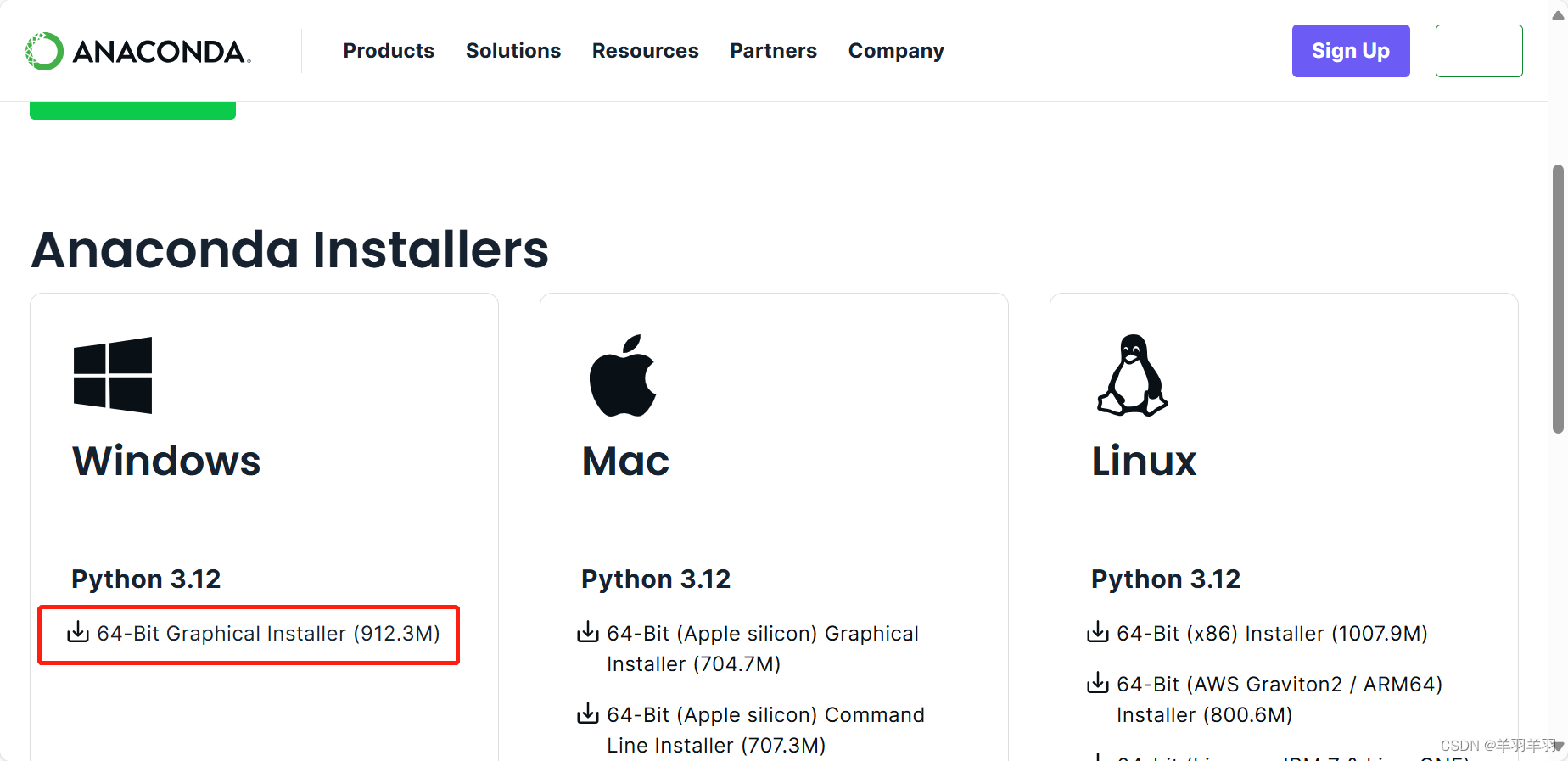Screen dimensions: 1568x761
Task: Click the Anaconda Installers heading
Action: point(290,250)
